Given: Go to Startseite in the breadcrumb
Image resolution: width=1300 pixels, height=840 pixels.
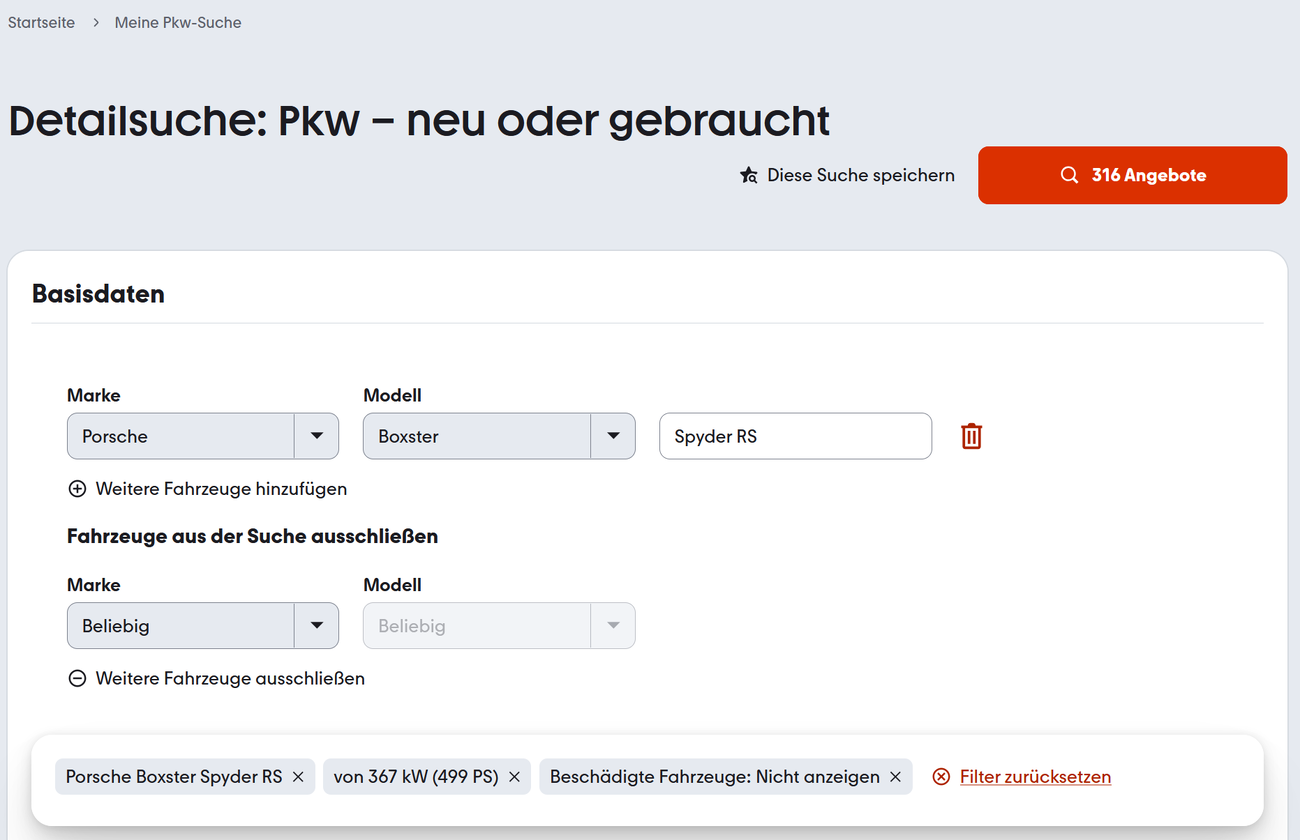Looking at the screenshot, I should [41, 22].
